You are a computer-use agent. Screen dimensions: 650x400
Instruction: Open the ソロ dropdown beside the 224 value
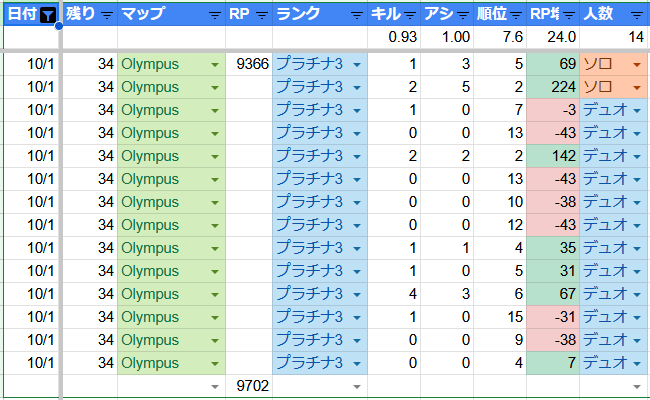point(636,87)
